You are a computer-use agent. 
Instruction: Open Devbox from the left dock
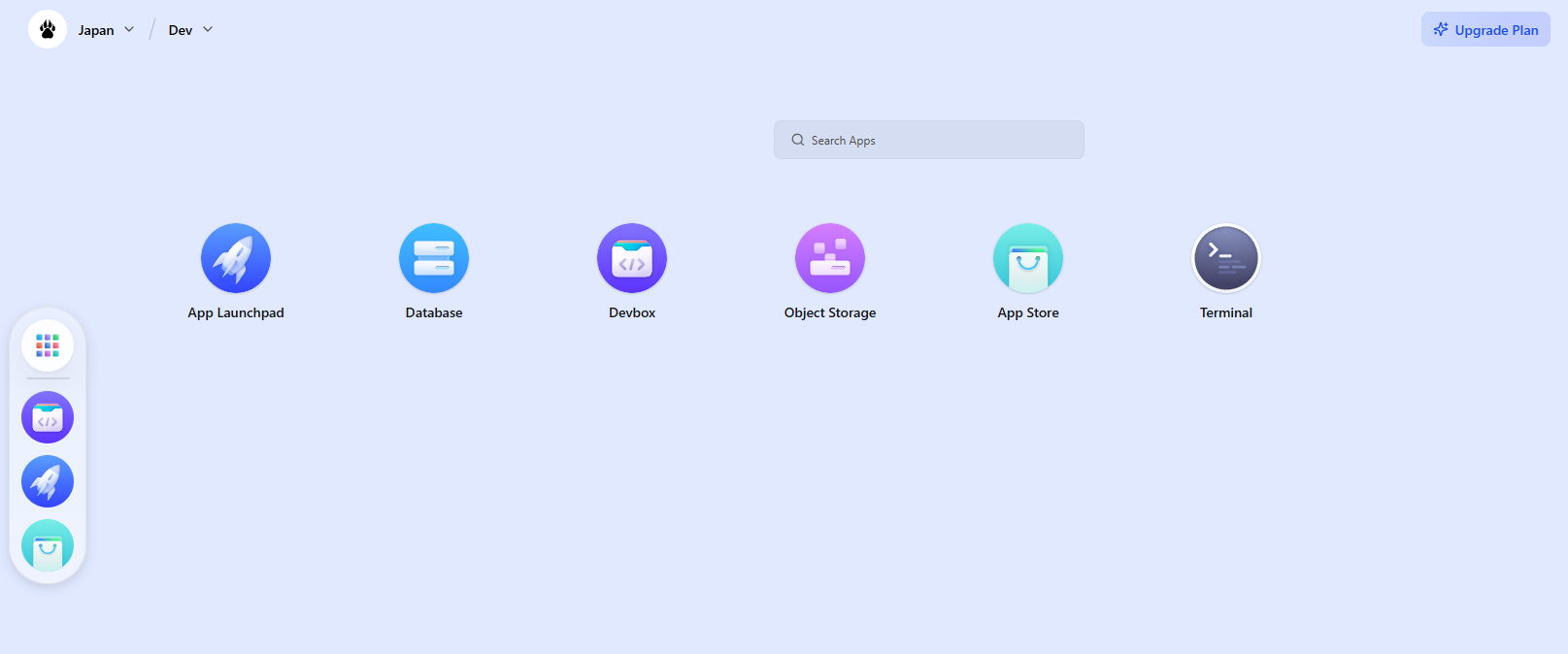click(48, 417)
